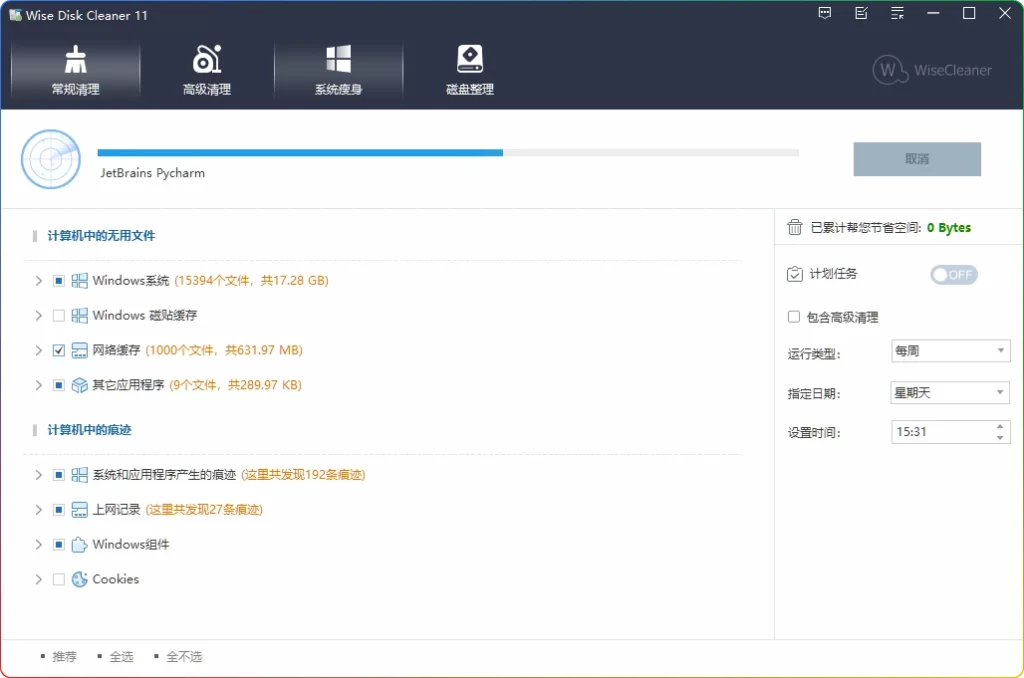
Task: Turn on the 计划任务 schedule switch
Action: click(x=953, y=274)
